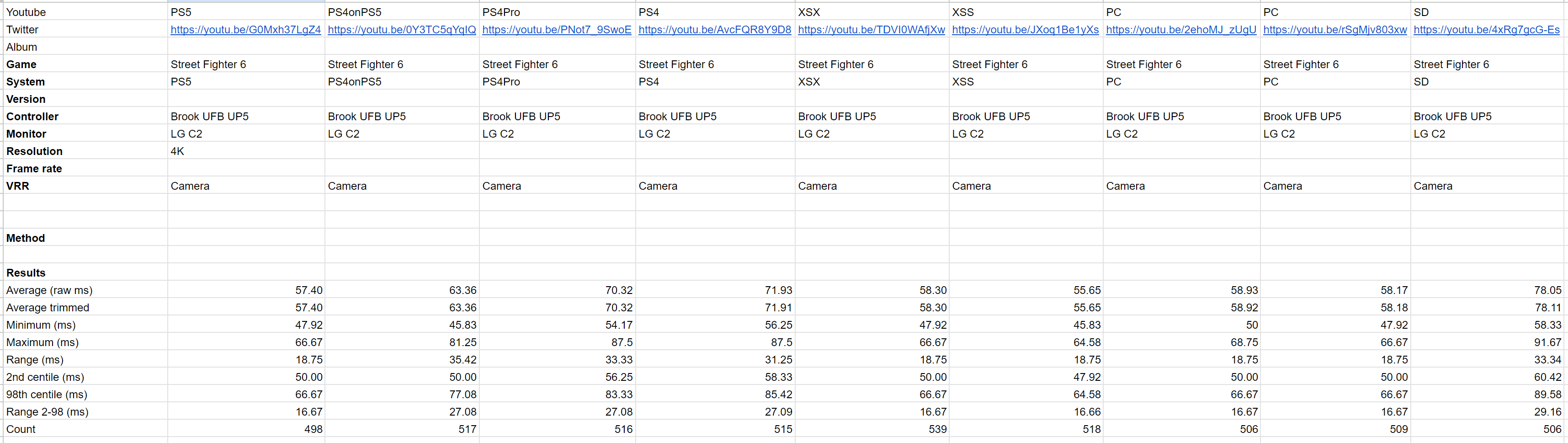The image size is (1568, 443).
Task: Open the XSX YouTube link TDVI0WAfjXw
Action: (x=872, y=29)
